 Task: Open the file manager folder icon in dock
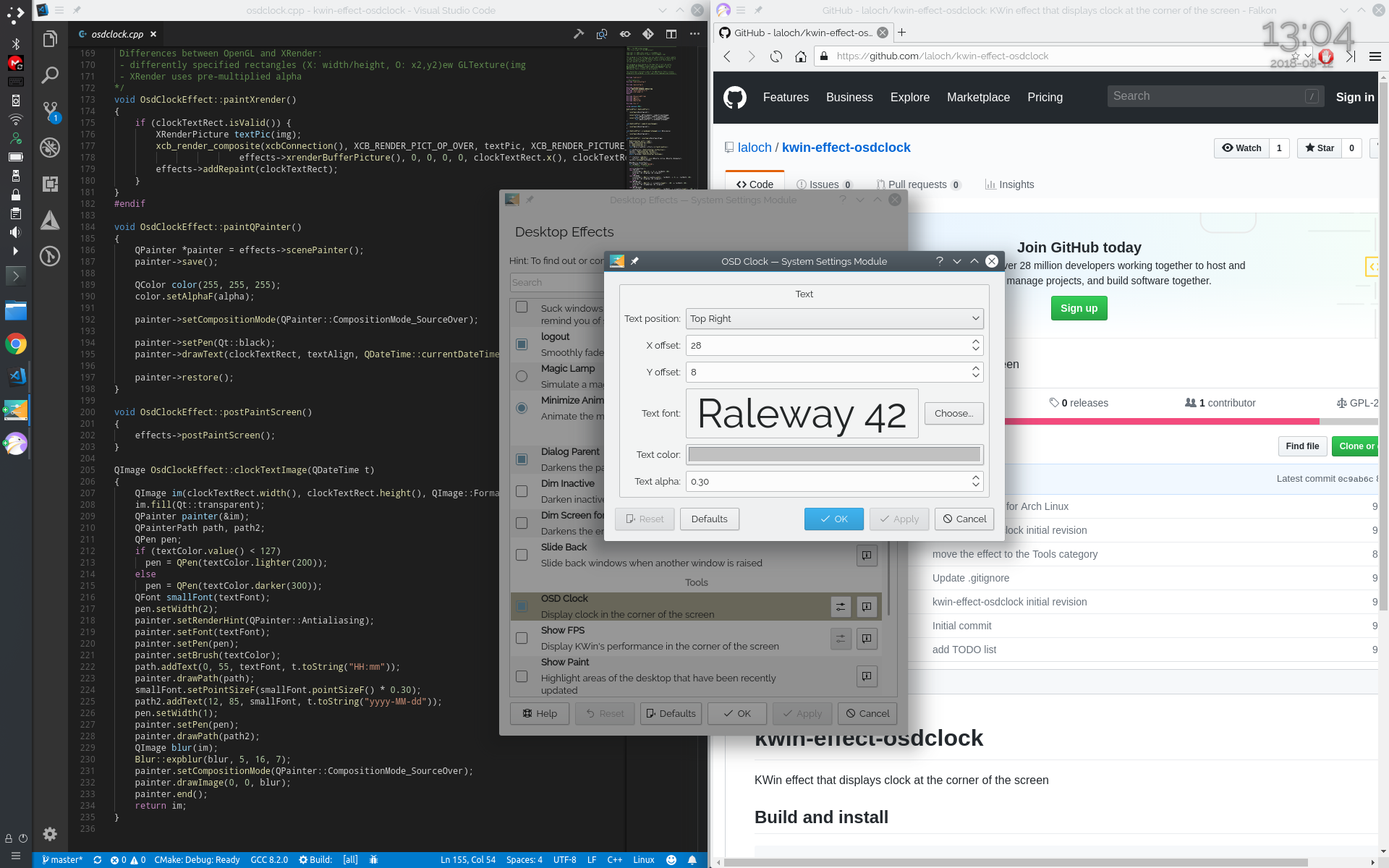coord(16,311)
